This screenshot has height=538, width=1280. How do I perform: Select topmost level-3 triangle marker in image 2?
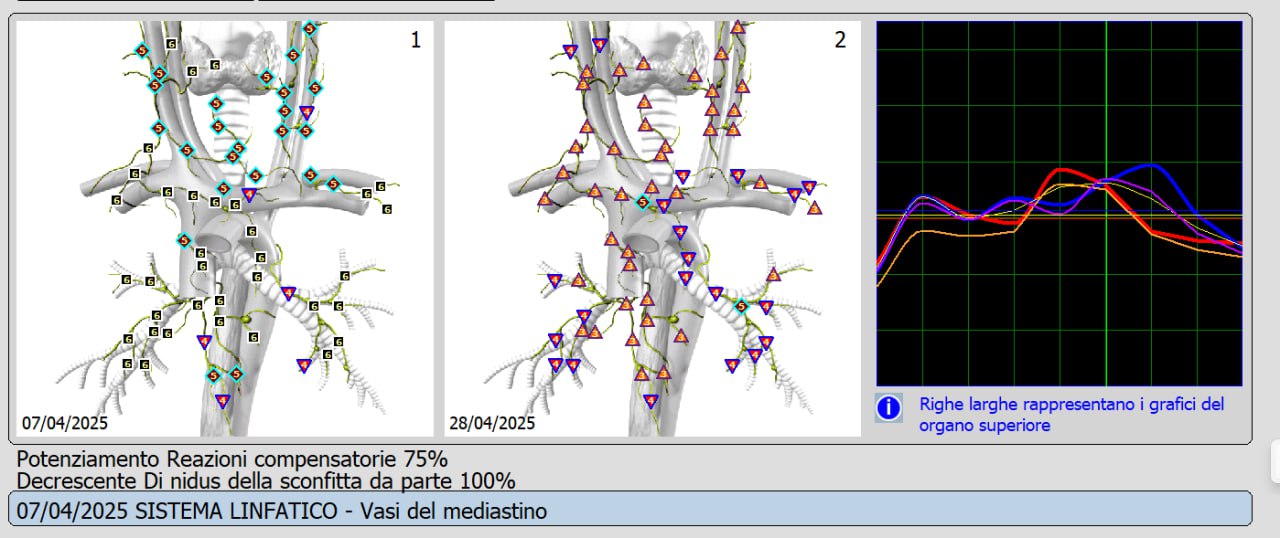(738, 27)
